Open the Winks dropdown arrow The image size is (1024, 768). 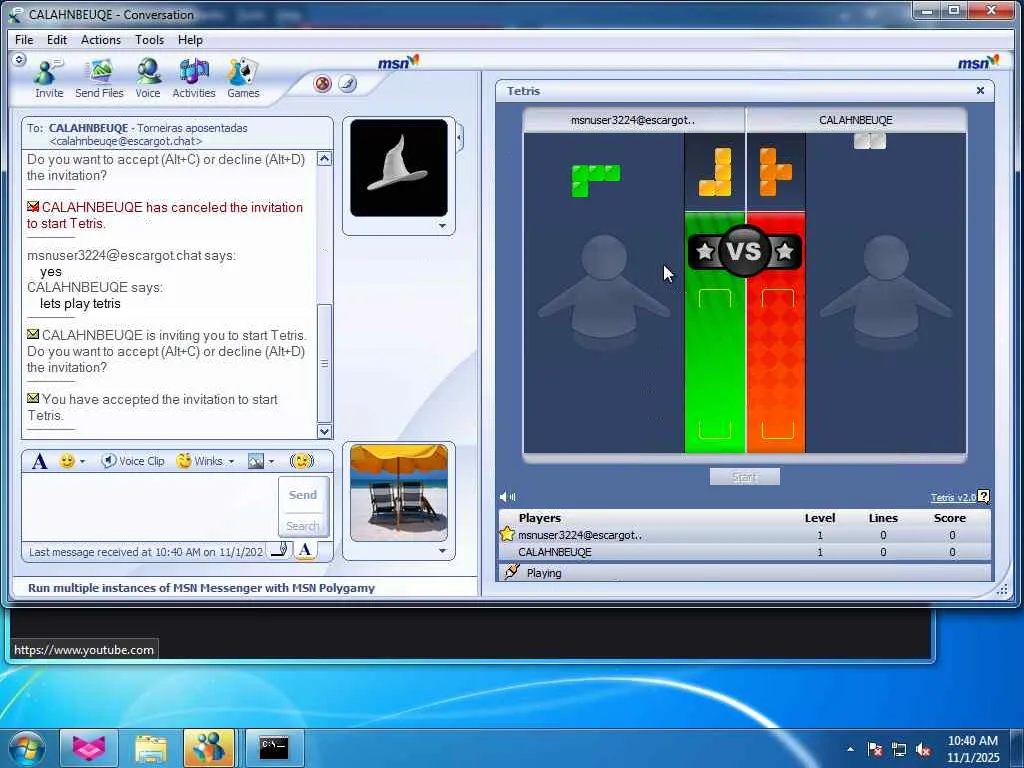tap(231, 462)
